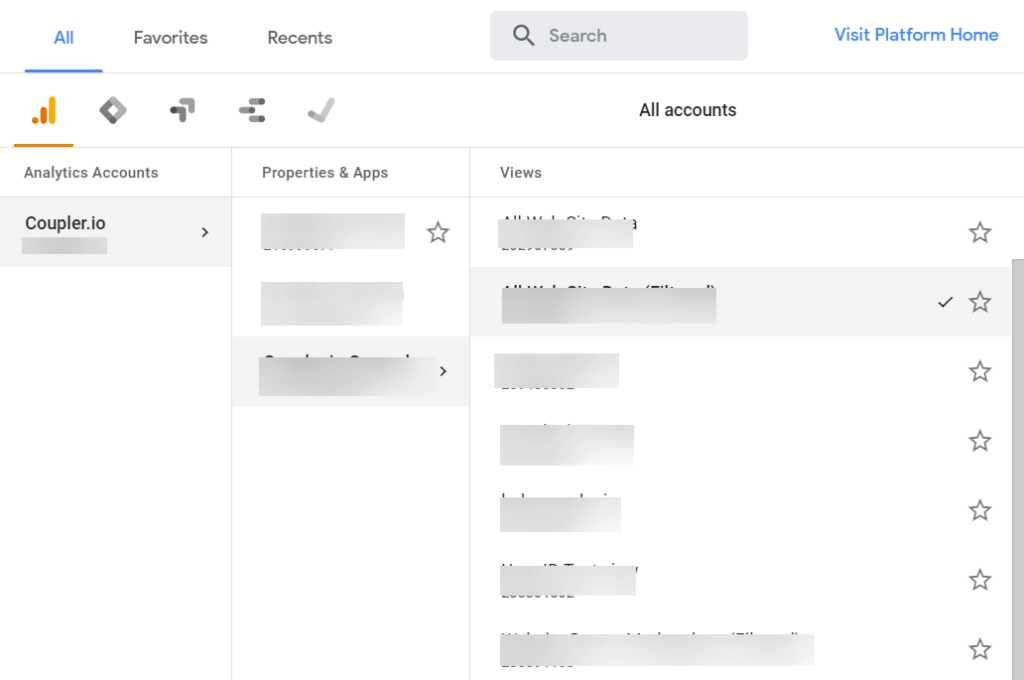This screenshot has height=680, width=1024.
Task: Favorite the All Web Site Data (Filtered) view
Action: (x=980, y=301)
